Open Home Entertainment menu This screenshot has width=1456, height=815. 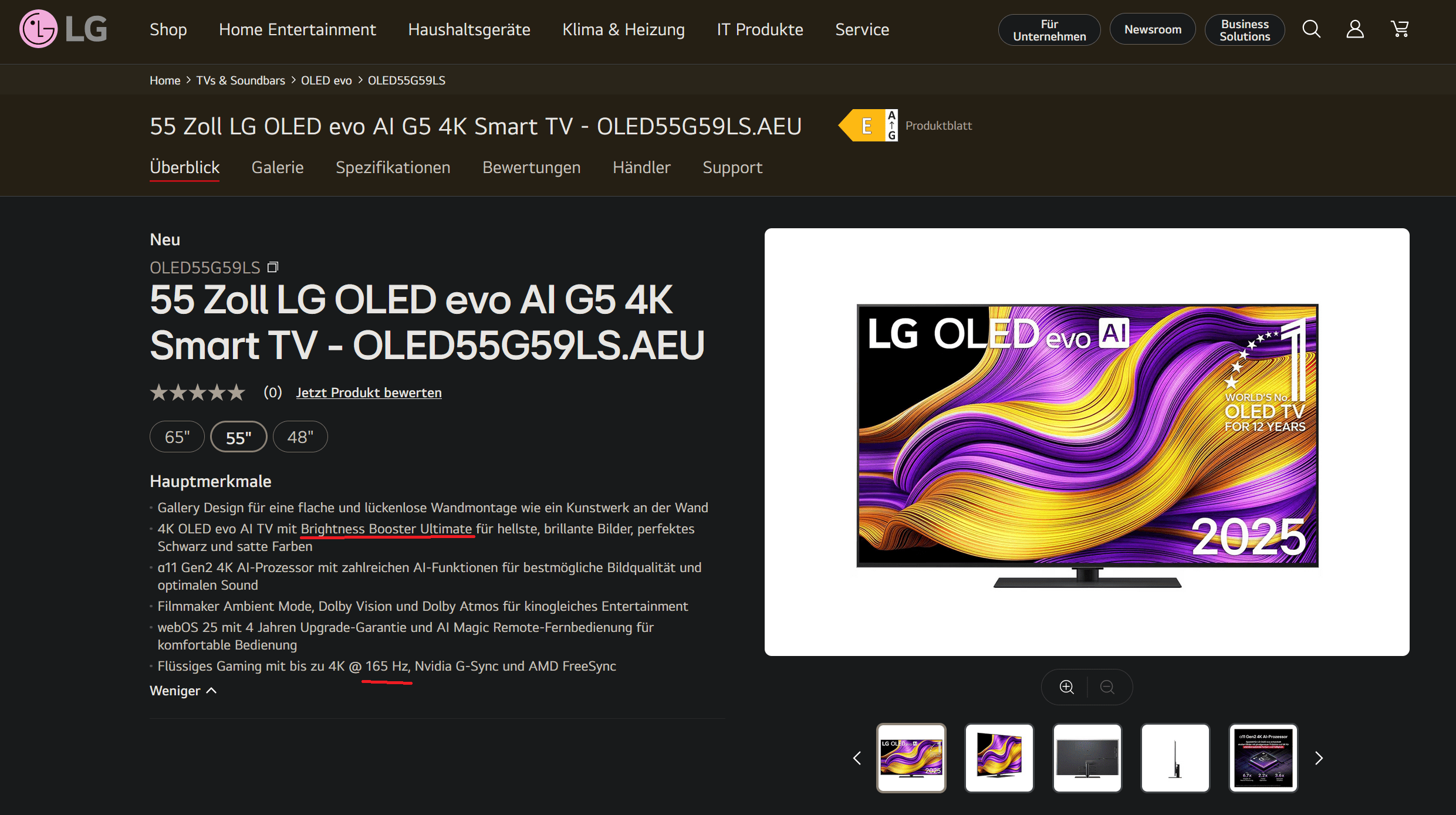297,29
